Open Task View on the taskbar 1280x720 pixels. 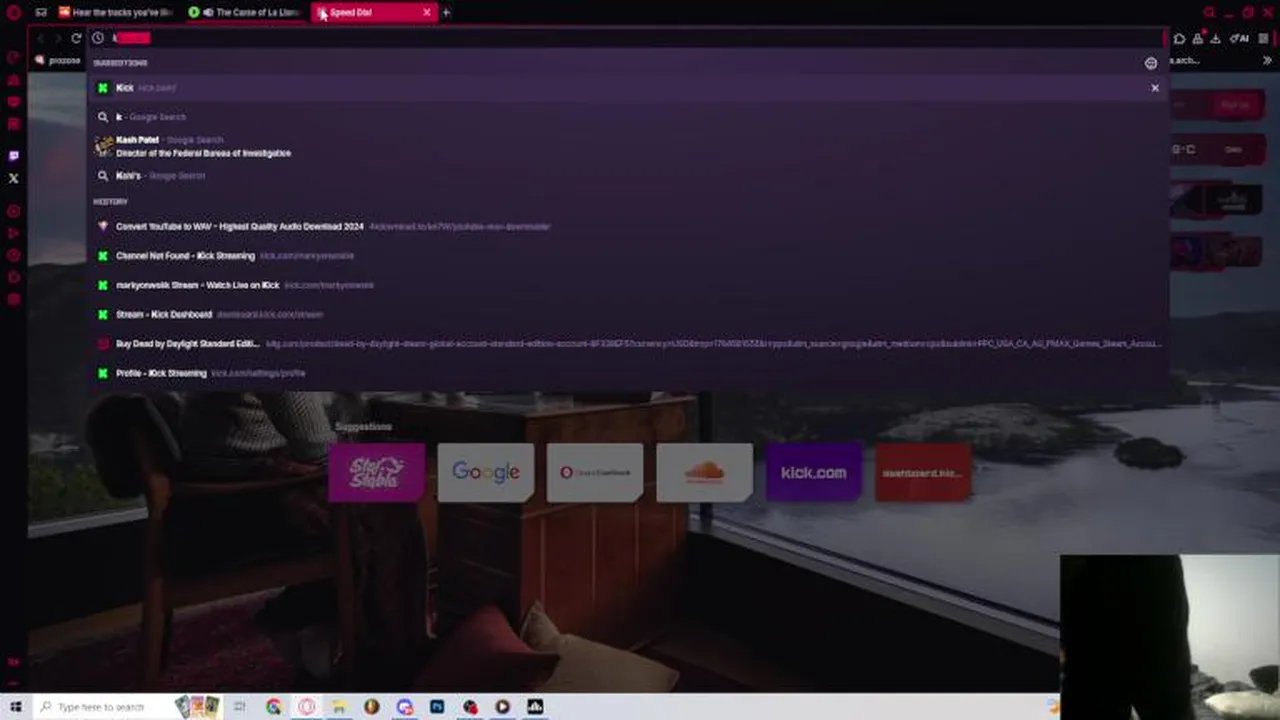pos(240,707)
